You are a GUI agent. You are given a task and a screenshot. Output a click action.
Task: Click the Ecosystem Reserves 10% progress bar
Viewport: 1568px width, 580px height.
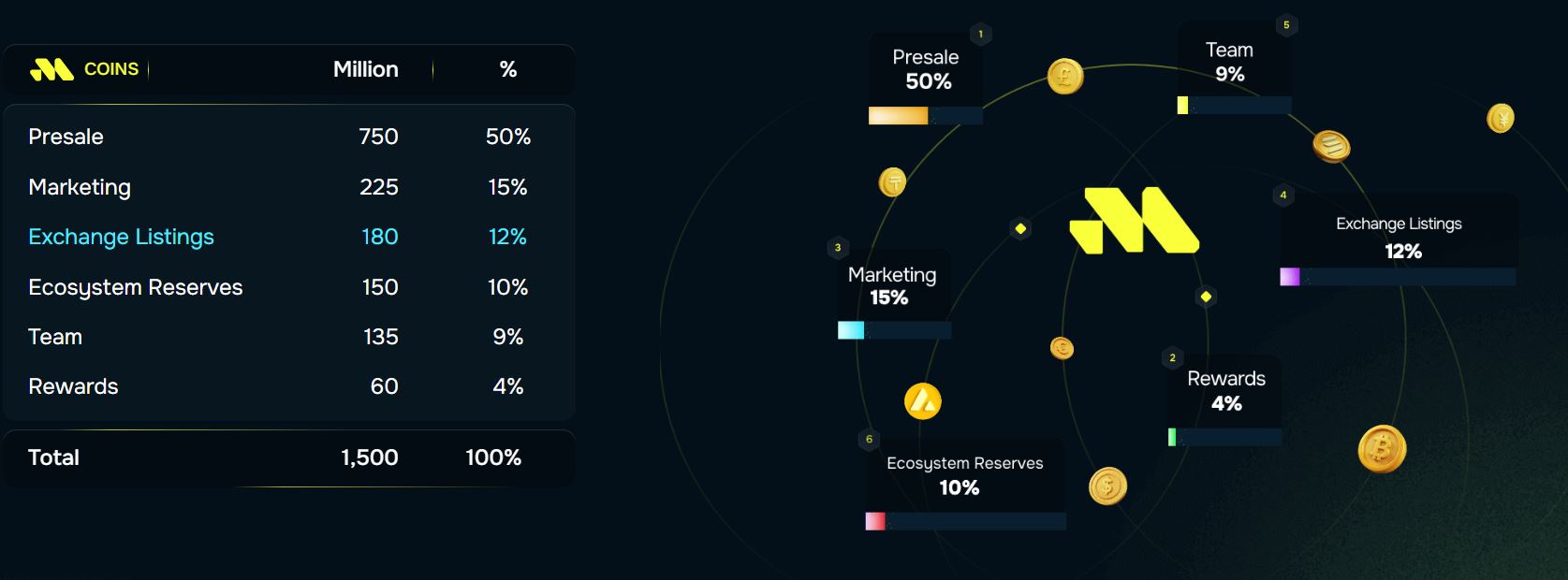pyautogui.click(x=965, y=521)
